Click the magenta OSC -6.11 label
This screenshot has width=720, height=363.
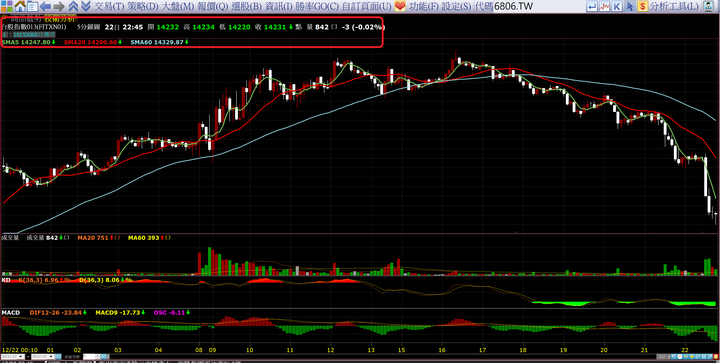(x=169, y=313)
